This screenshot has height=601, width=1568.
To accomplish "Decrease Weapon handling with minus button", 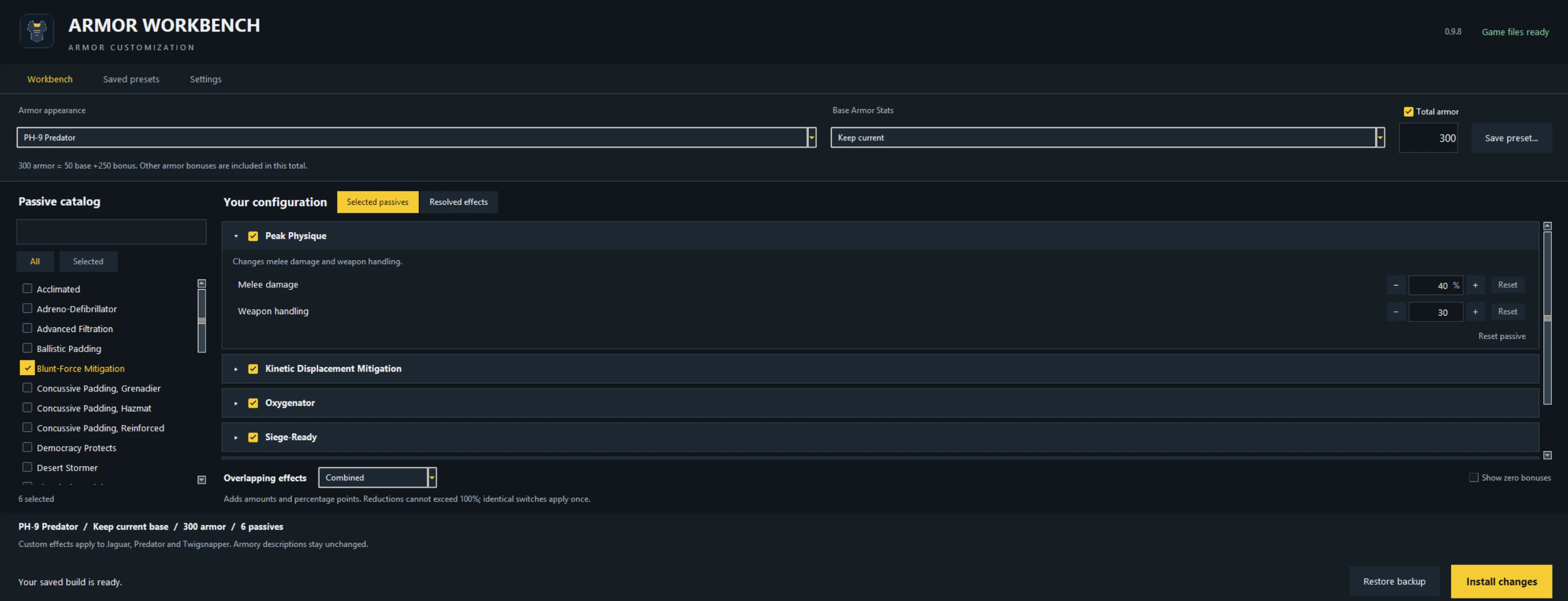I will click(1396, 312).
